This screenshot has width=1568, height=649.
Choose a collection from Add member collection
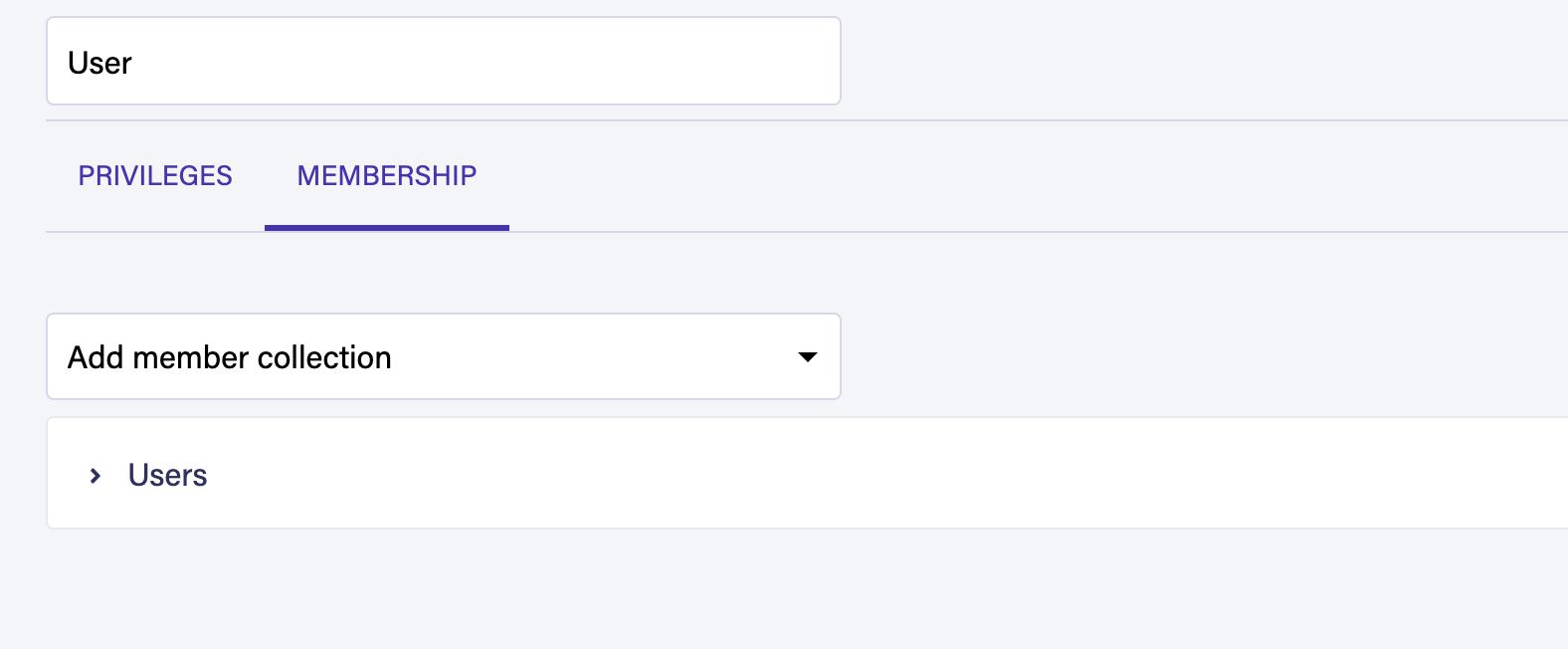(443, 356)
